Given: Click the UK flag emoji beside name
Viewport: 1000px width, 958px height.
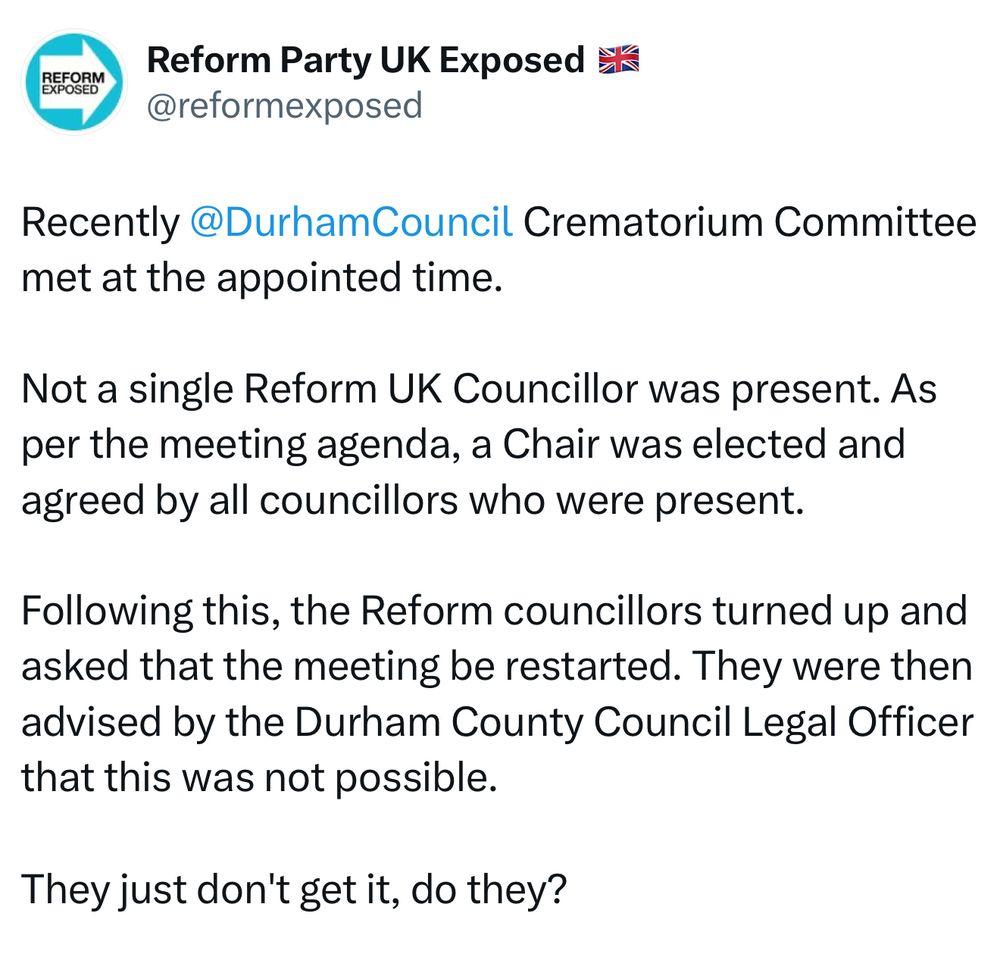Looking at the screenshot, I should pyautogui.click(x=619, y=59).
